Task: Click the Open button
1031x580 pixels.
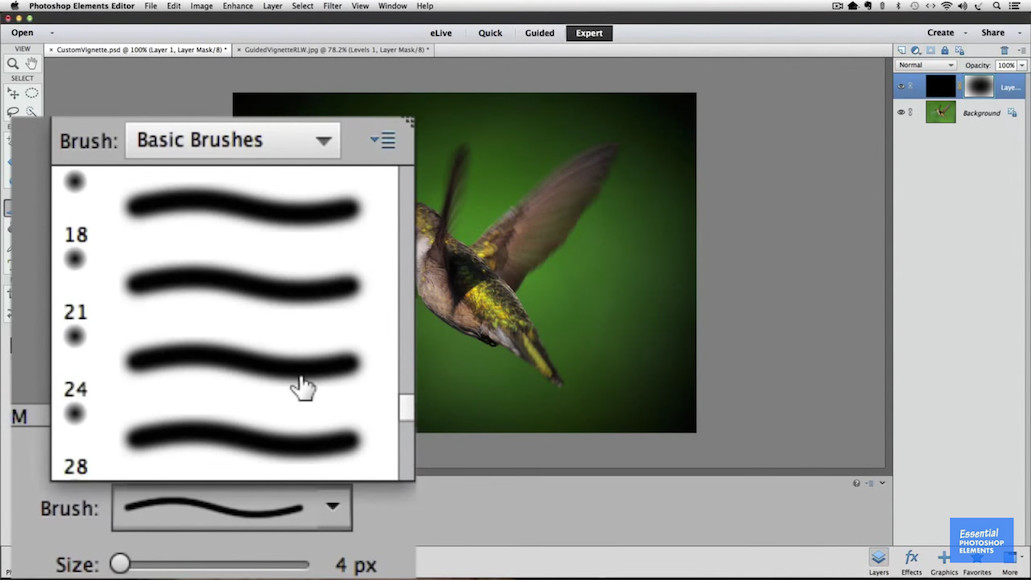Action: click(22, 33)
